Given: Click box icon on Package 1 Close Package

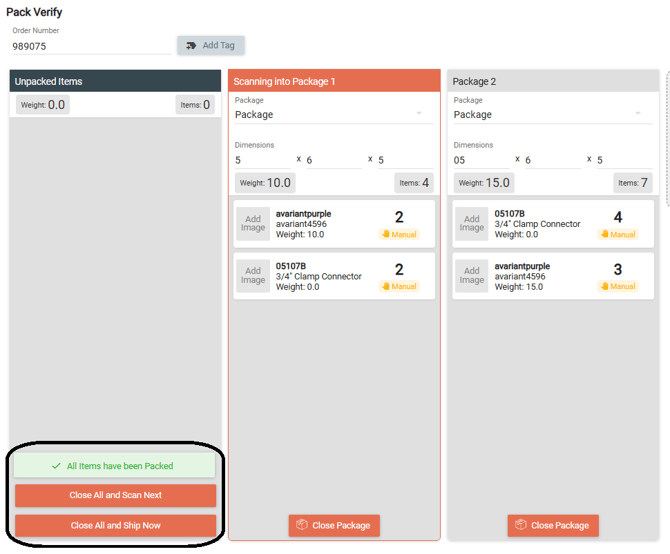Looking at the screenshot, I should coord(302,525).
